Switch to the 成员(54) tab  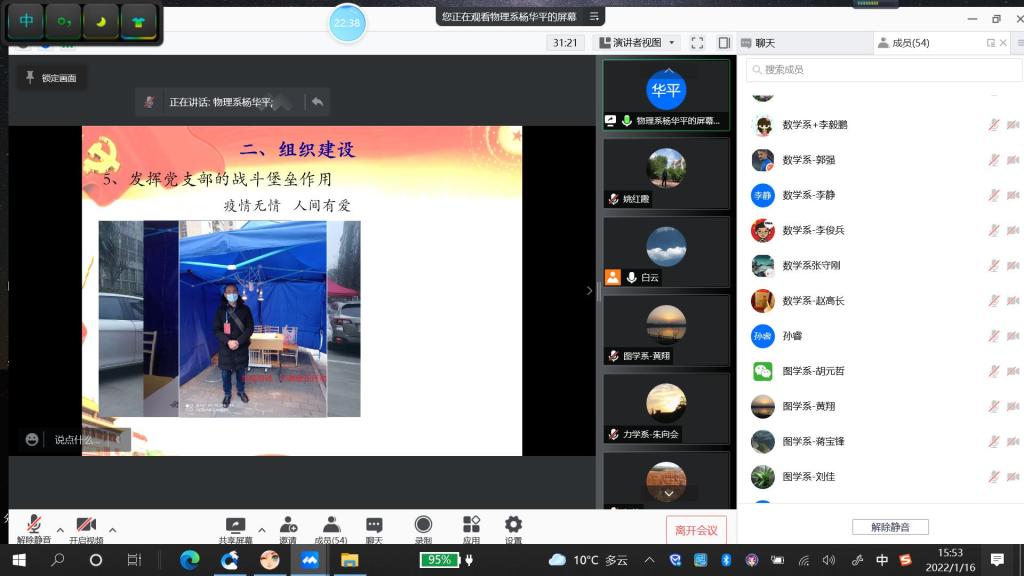[910, 43]
